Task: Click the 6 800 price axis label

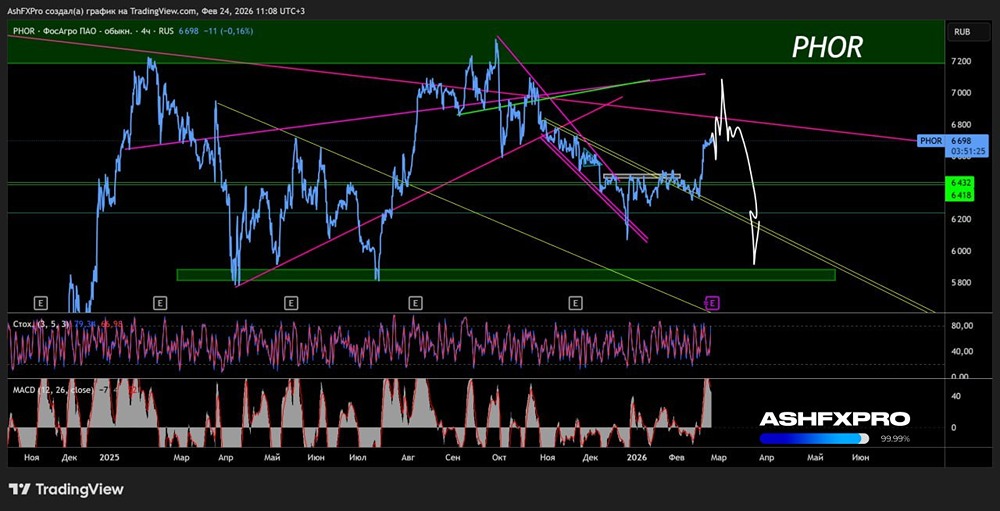Action: (960, 124)
